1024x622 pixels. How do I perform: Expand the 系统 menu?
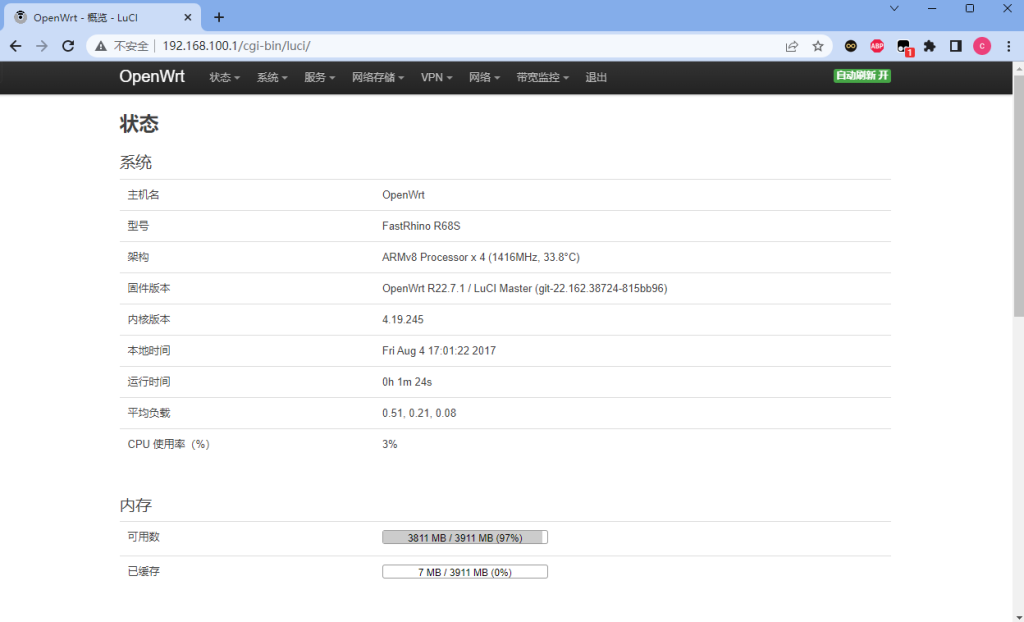click(272, 77)
